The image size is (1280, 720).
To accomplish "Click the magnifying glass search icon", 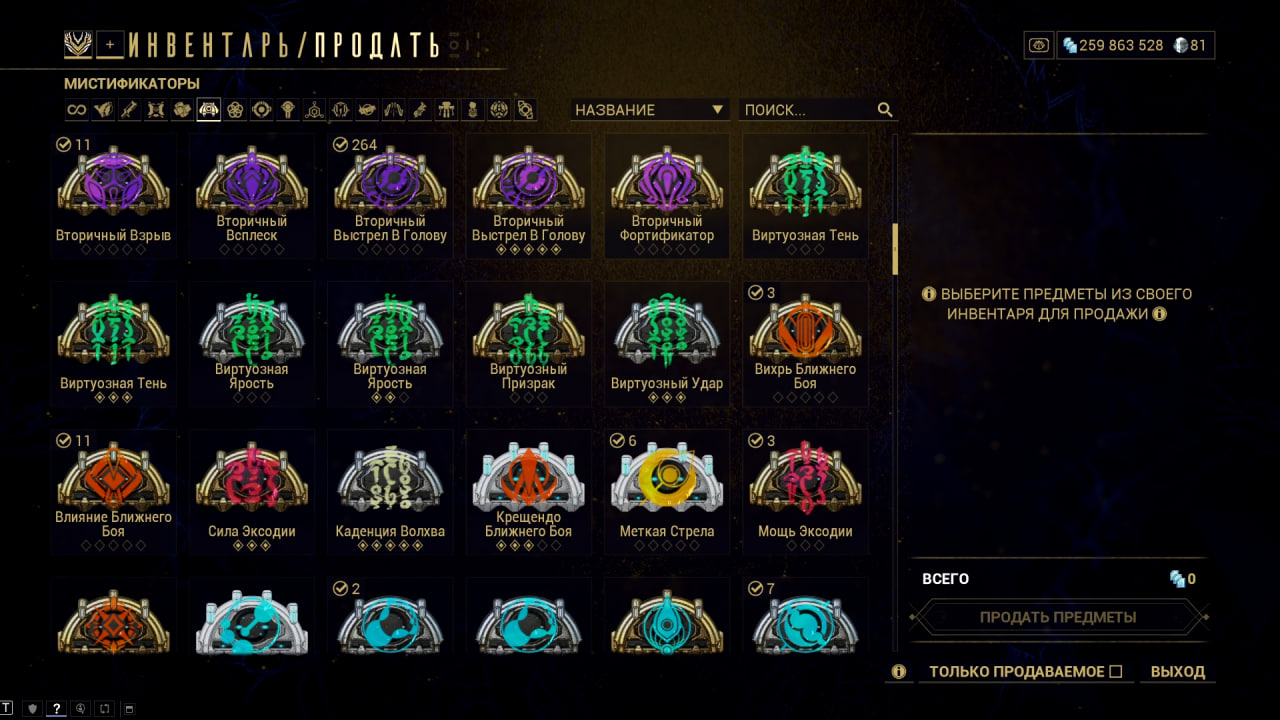I will tap(885, 110).
